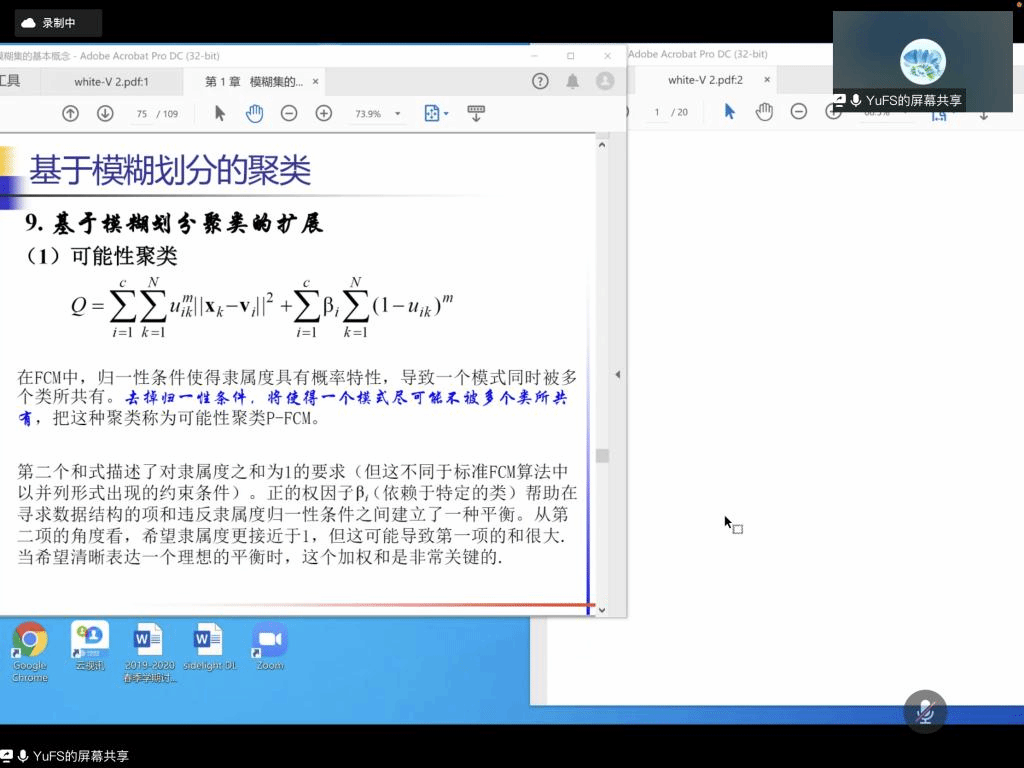
Task: Collapse the right pane arrow in left window
Action: coord(617,375)
